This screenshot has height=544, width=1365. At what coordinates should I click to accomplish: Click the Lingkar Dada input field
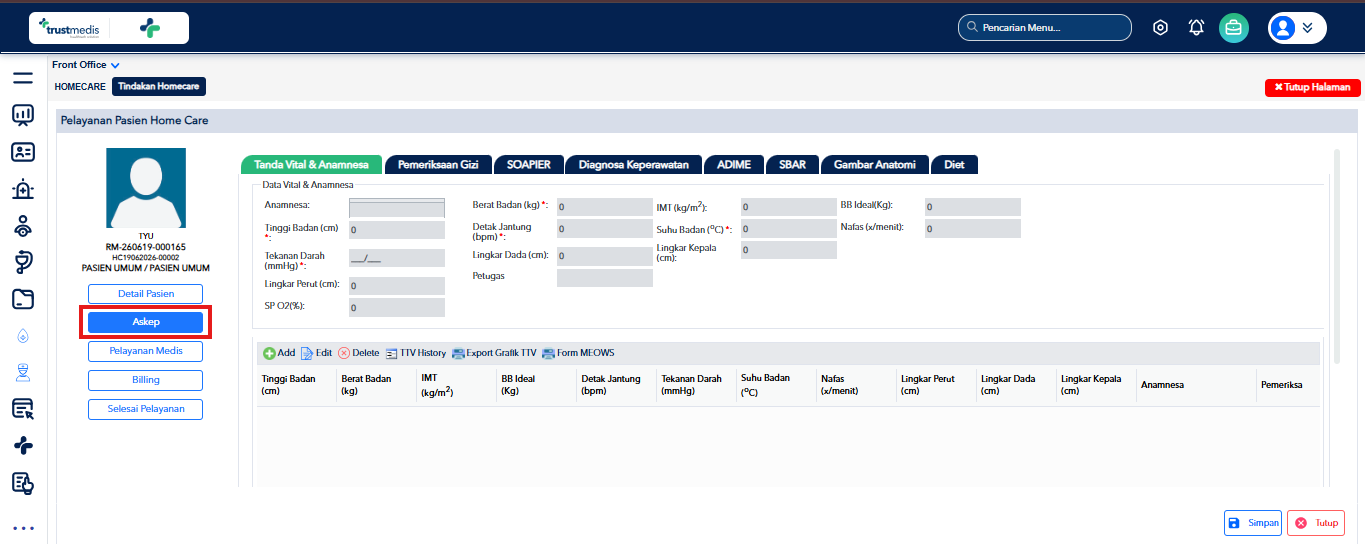point(605,256)
